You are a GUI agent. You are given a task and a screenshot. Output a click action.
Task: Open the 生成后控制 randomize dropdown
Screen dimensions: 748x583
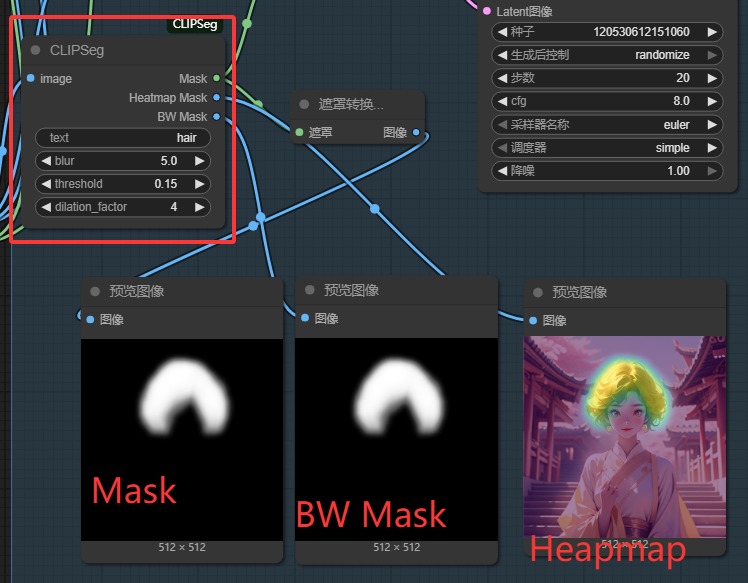607,55
